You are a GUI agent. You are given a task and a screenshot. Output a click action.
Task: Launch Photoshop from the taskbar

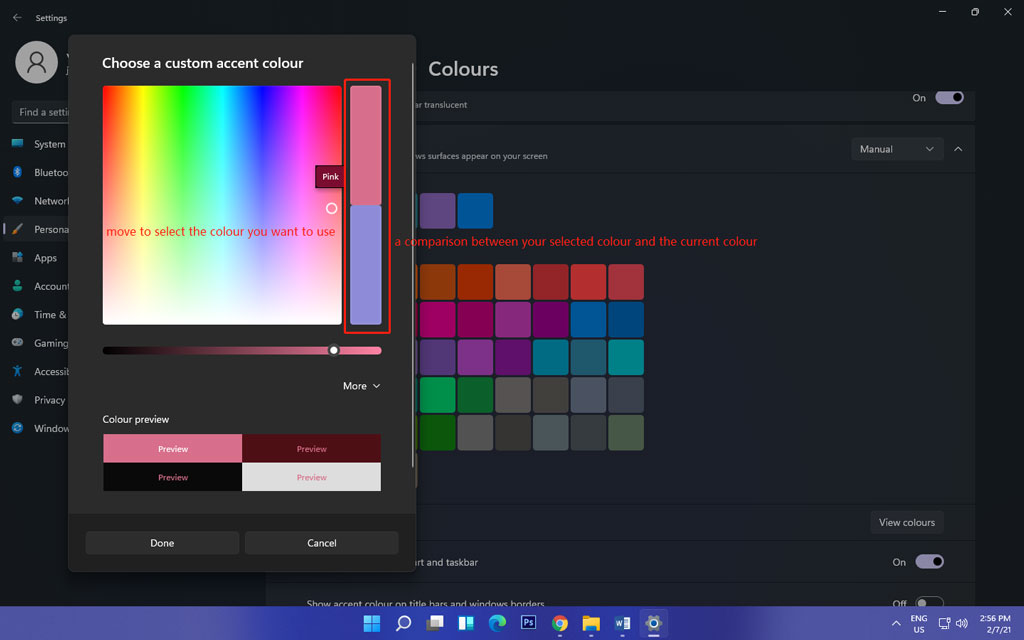[x=528, y=622]
